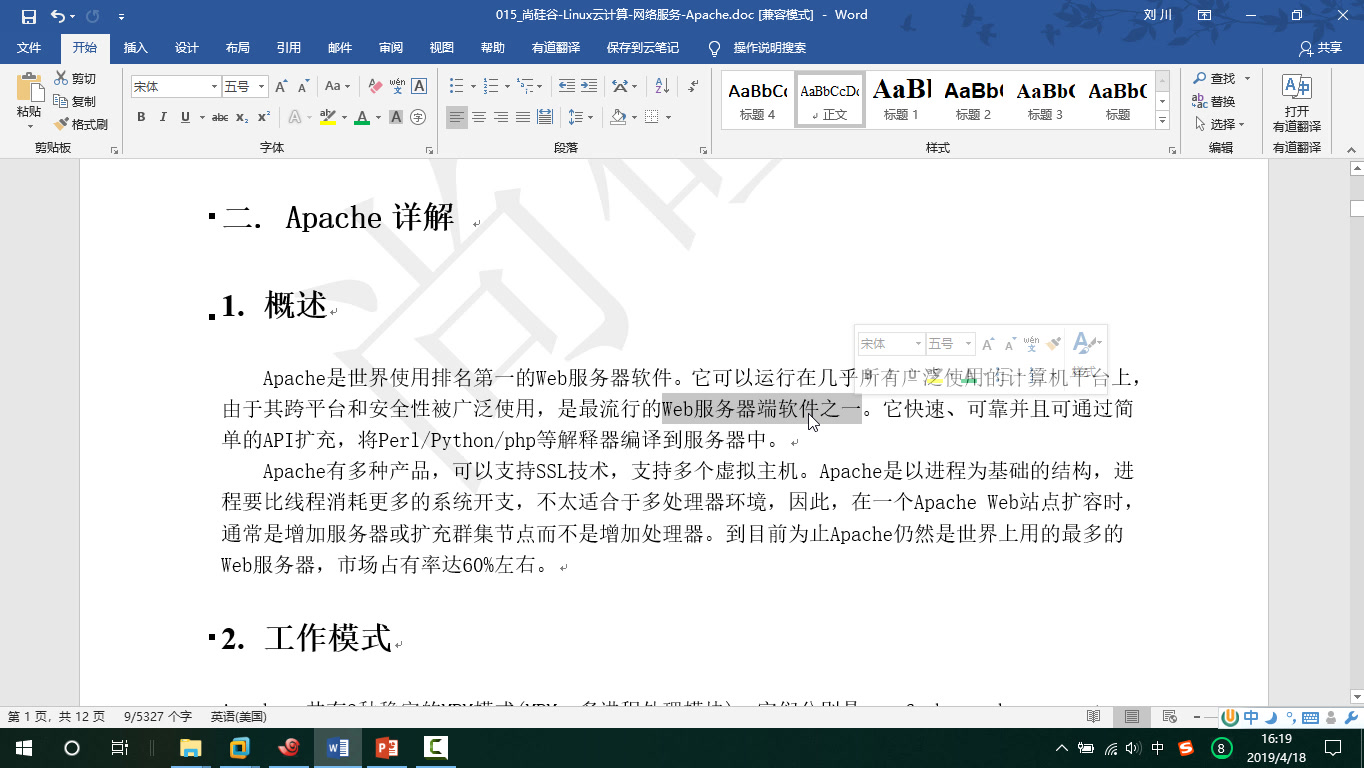Open the font size dropdown (五号) in the ribbon

click(x=262, y=87)
